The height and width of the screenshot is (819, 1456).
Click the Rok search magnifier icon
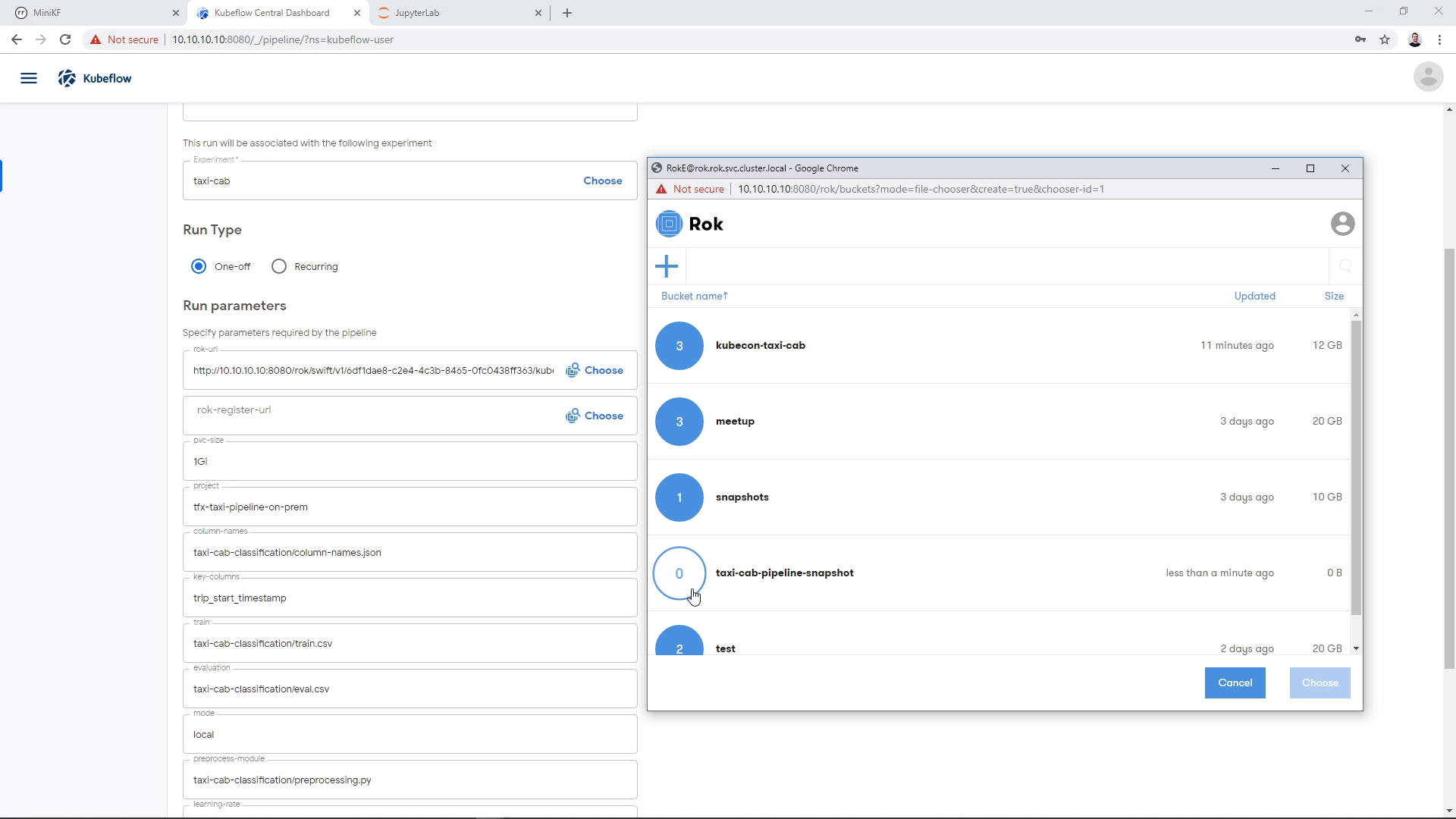click(1345, 266)
